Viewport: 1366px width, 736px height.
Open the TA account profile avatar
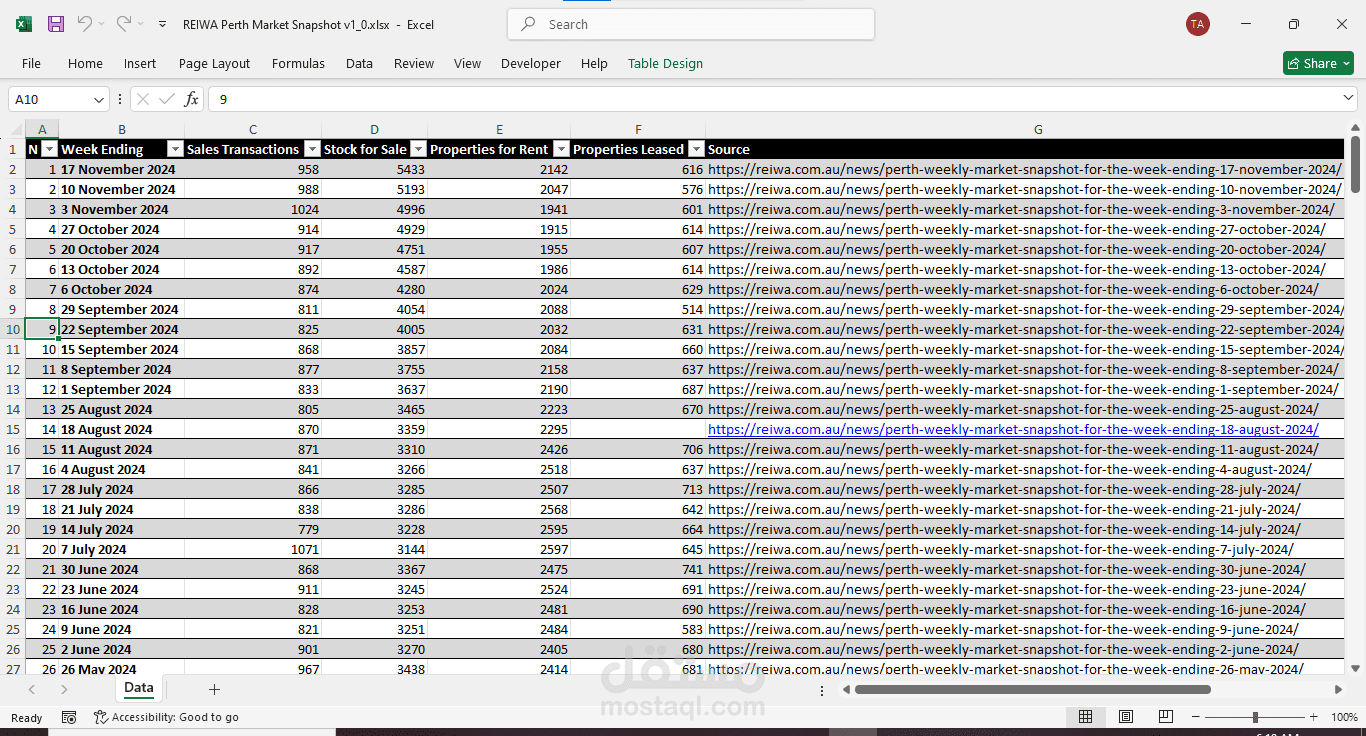pos(1197,24)
